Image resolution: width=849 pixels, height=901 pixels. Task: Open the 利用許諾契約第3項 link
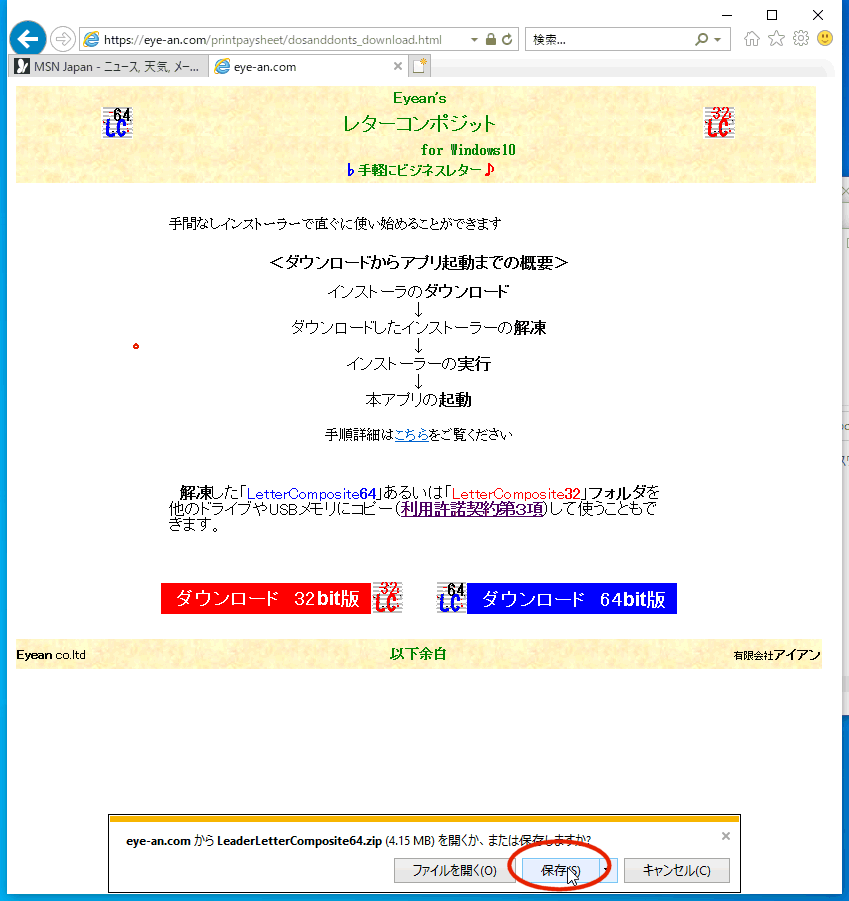pyautogui.click(x=472, y=509)
